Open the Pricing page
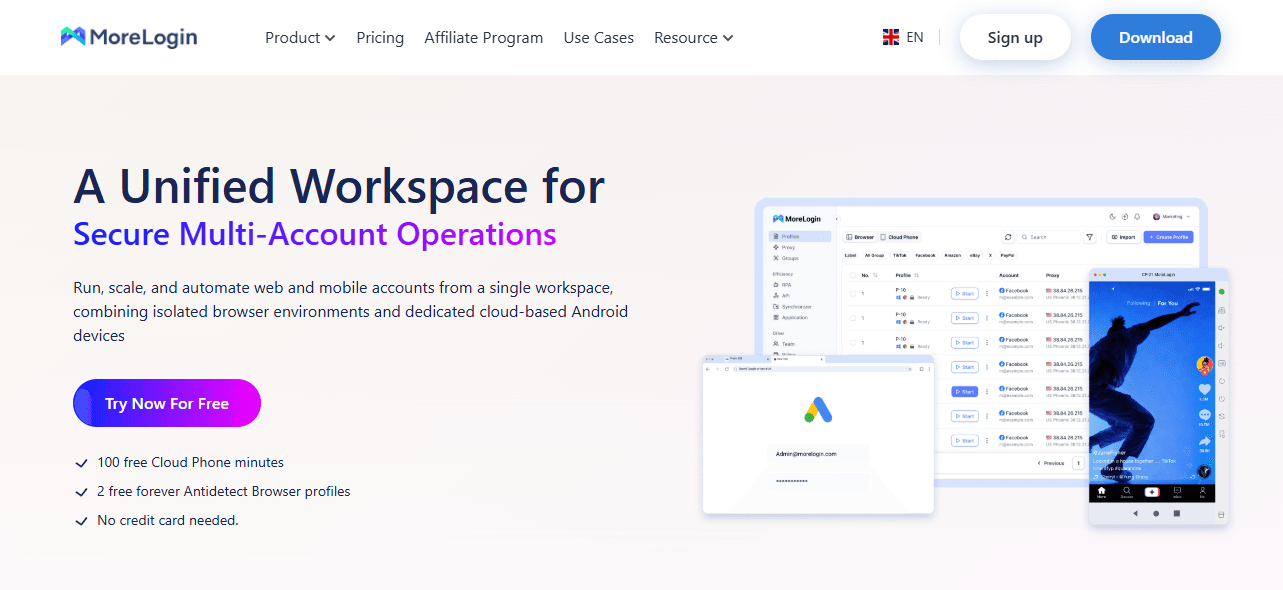This screenshot has width=1283, height=590. tap(380, 37)
